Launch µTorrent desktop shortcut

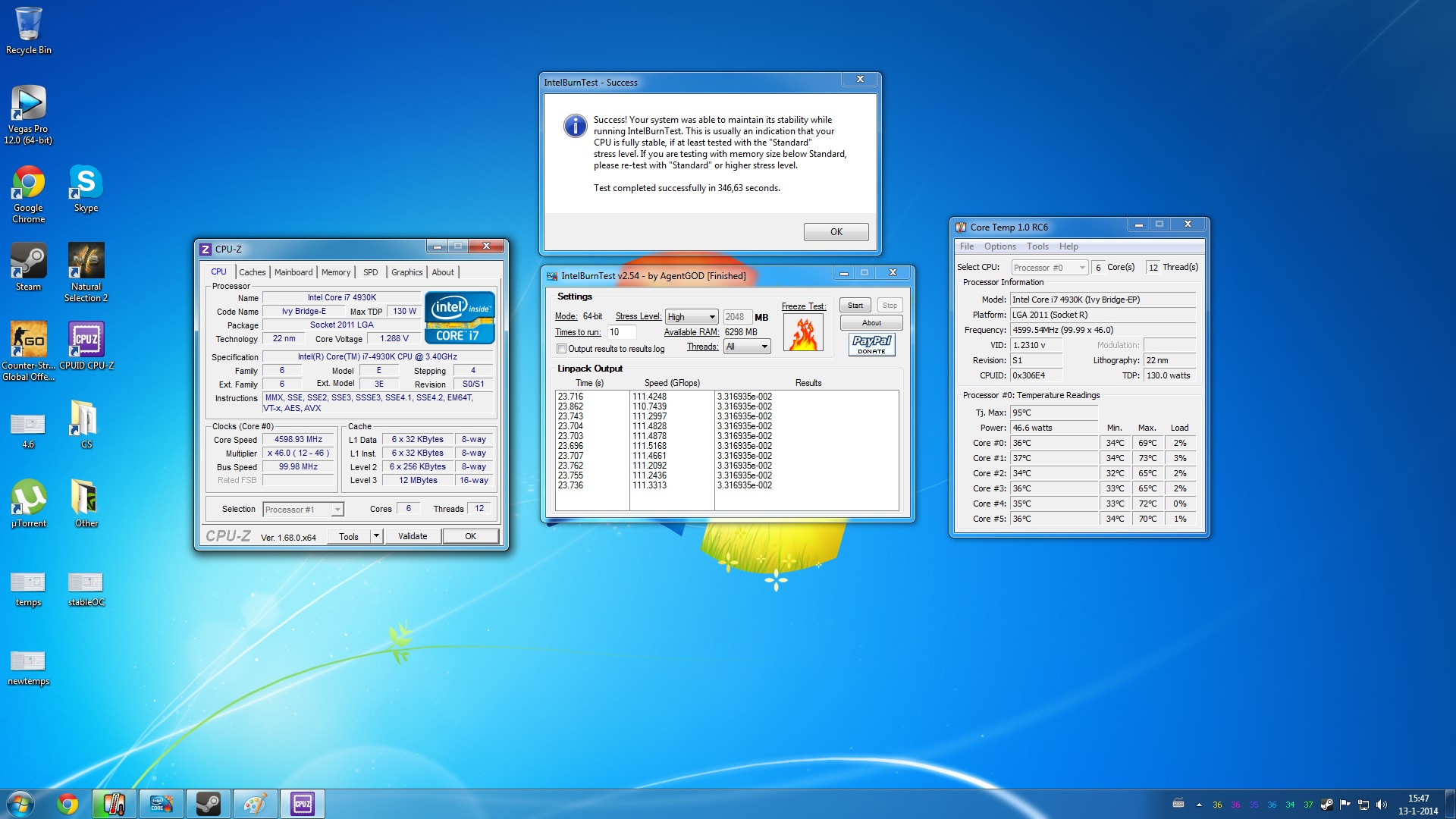(x=29, y=504)
